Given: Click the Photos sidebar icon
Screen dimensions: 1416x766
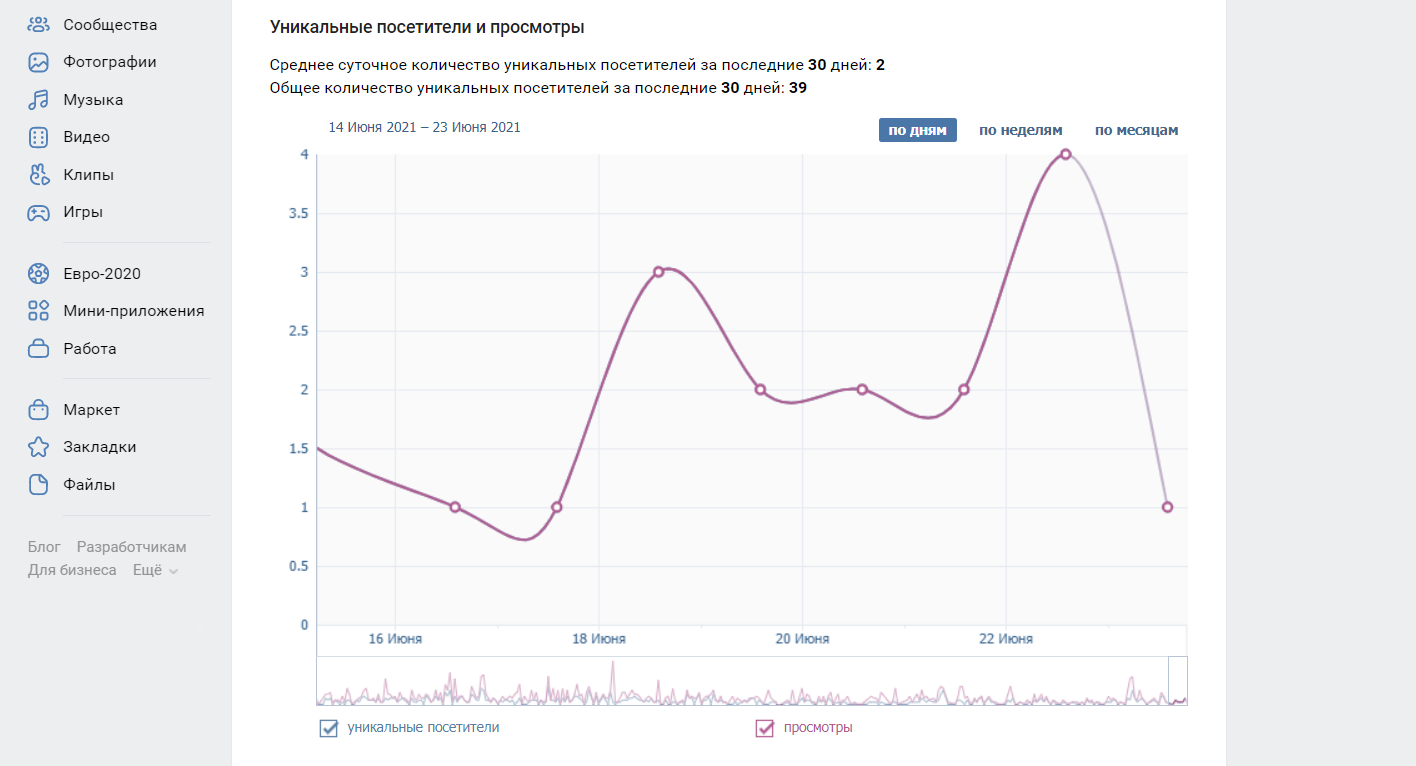Looking at the screenshot, I should point(38,62).
